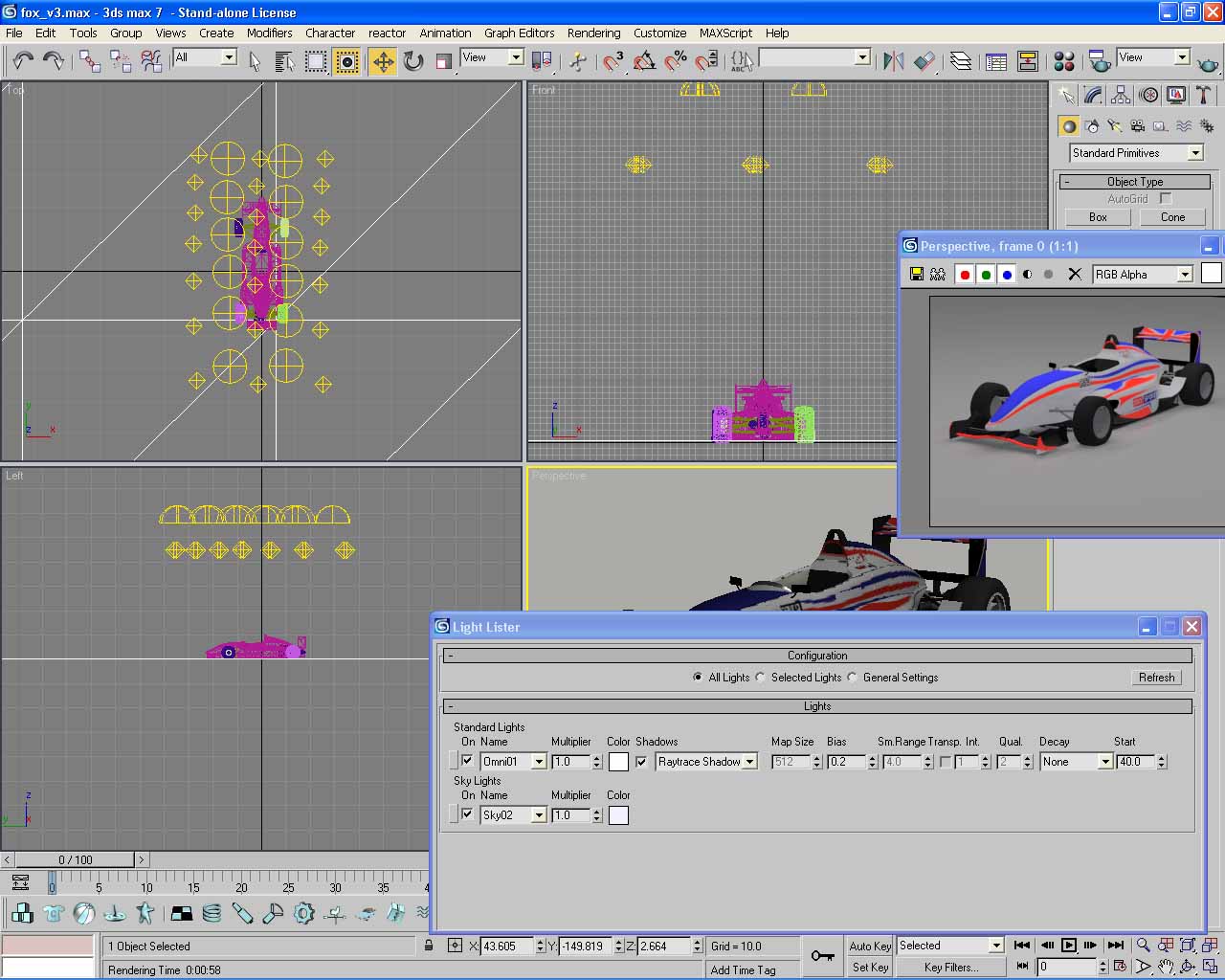1225x980 pixels.
Task: Click the Undo arrow icon
Action: [23, 62]
